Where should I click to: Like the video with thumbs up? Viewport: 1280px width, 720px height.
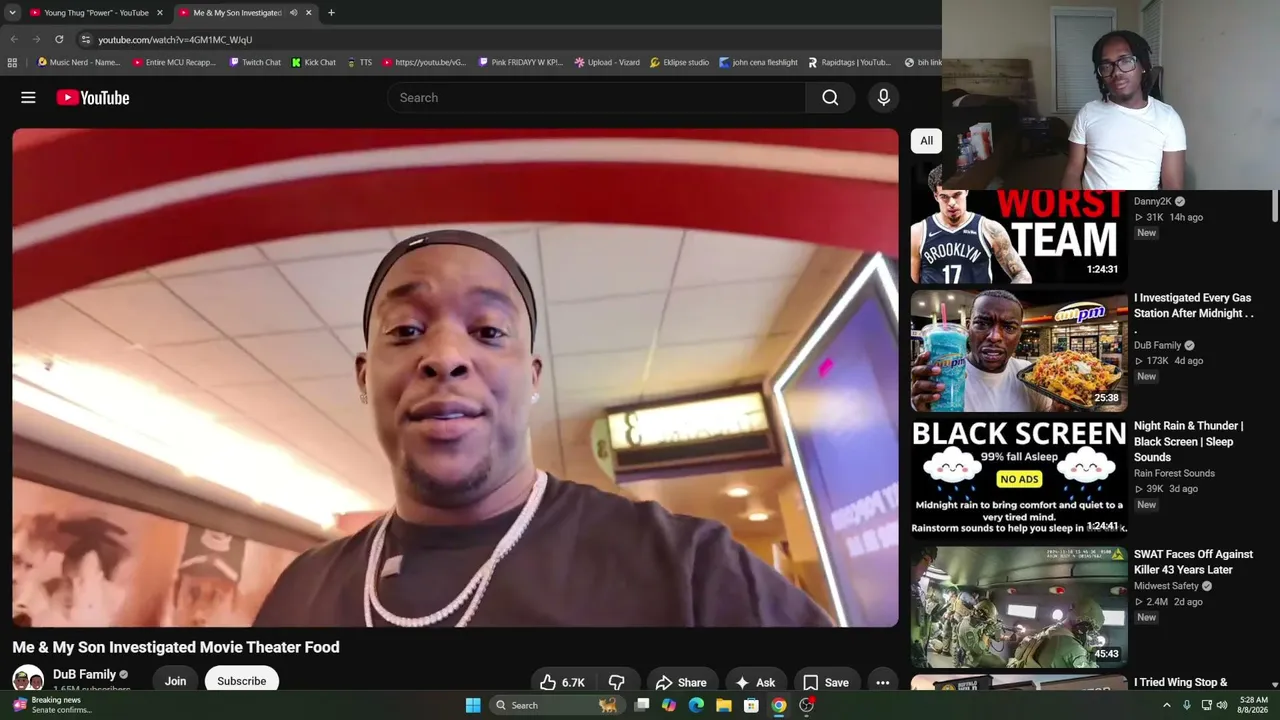[561, 682]
